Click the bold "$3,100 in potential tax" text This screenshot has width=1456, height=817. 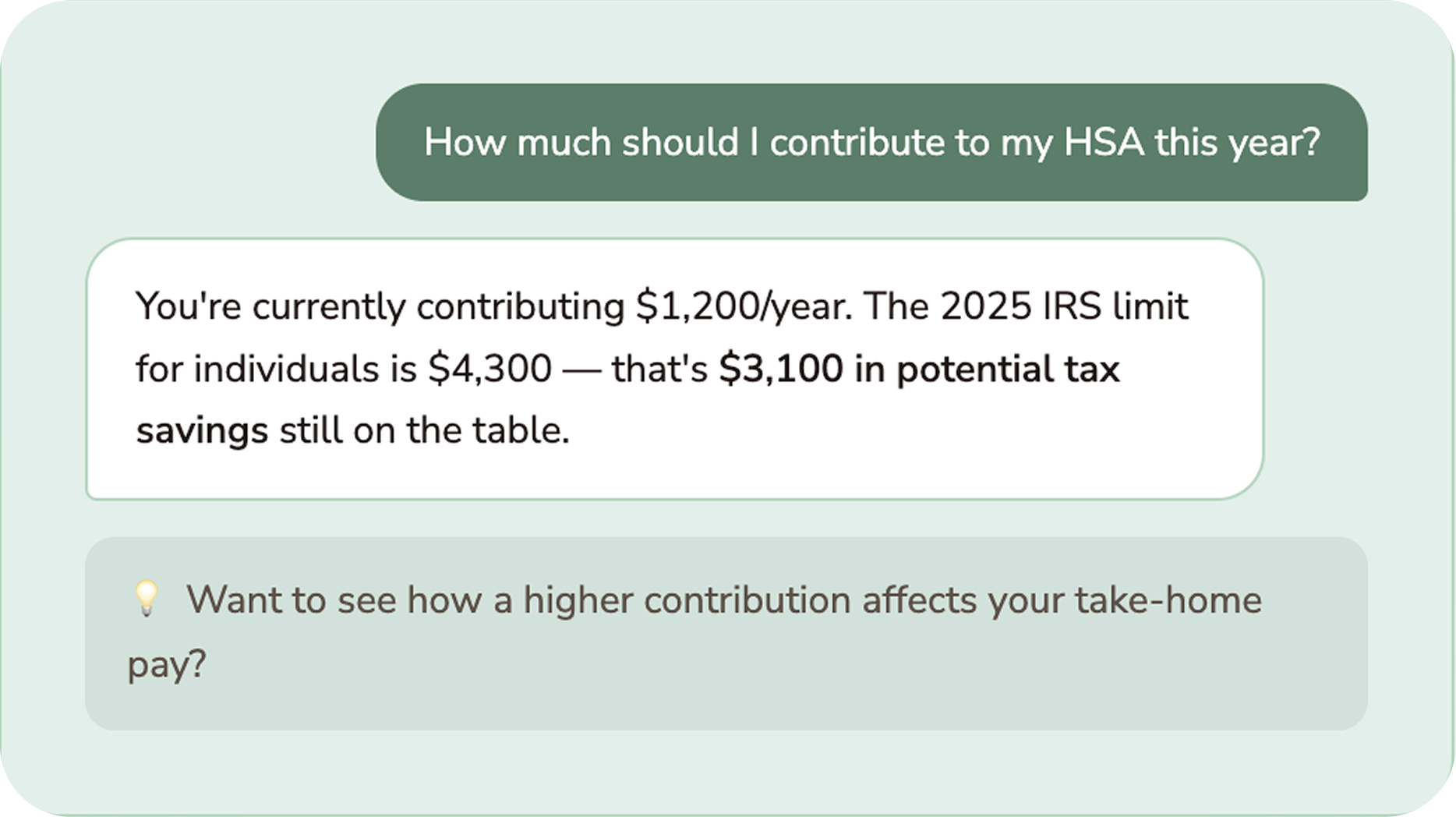(x=918, y=369)
